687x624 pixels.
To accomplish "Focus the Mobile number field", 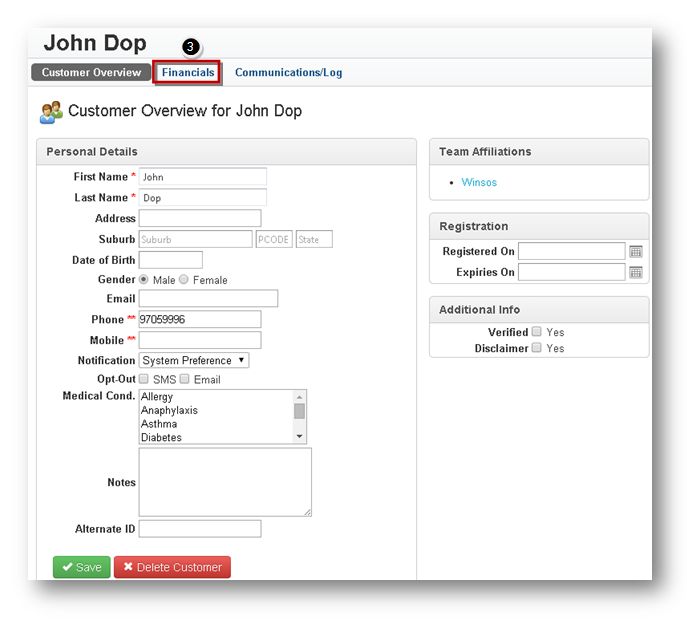I will 200,340.
